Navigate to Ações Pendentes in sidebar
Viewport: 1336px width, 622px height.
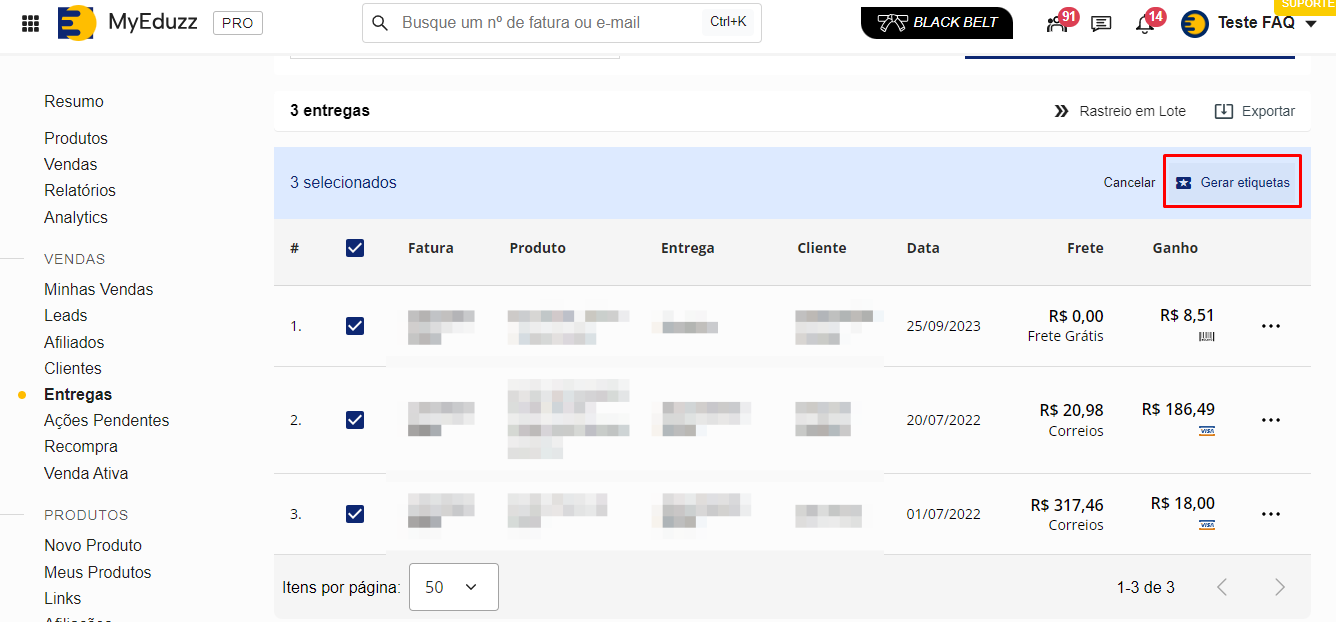tap(107, 420)
